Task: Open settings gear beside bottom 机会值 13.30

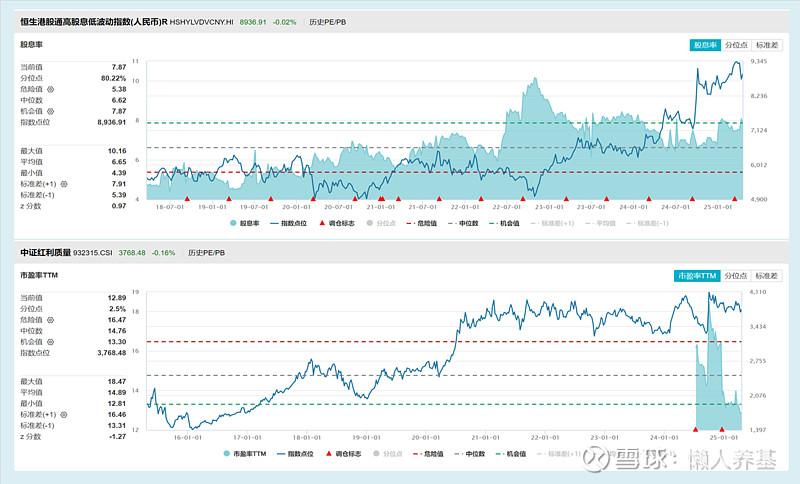Action: click(x=51, y=342)
